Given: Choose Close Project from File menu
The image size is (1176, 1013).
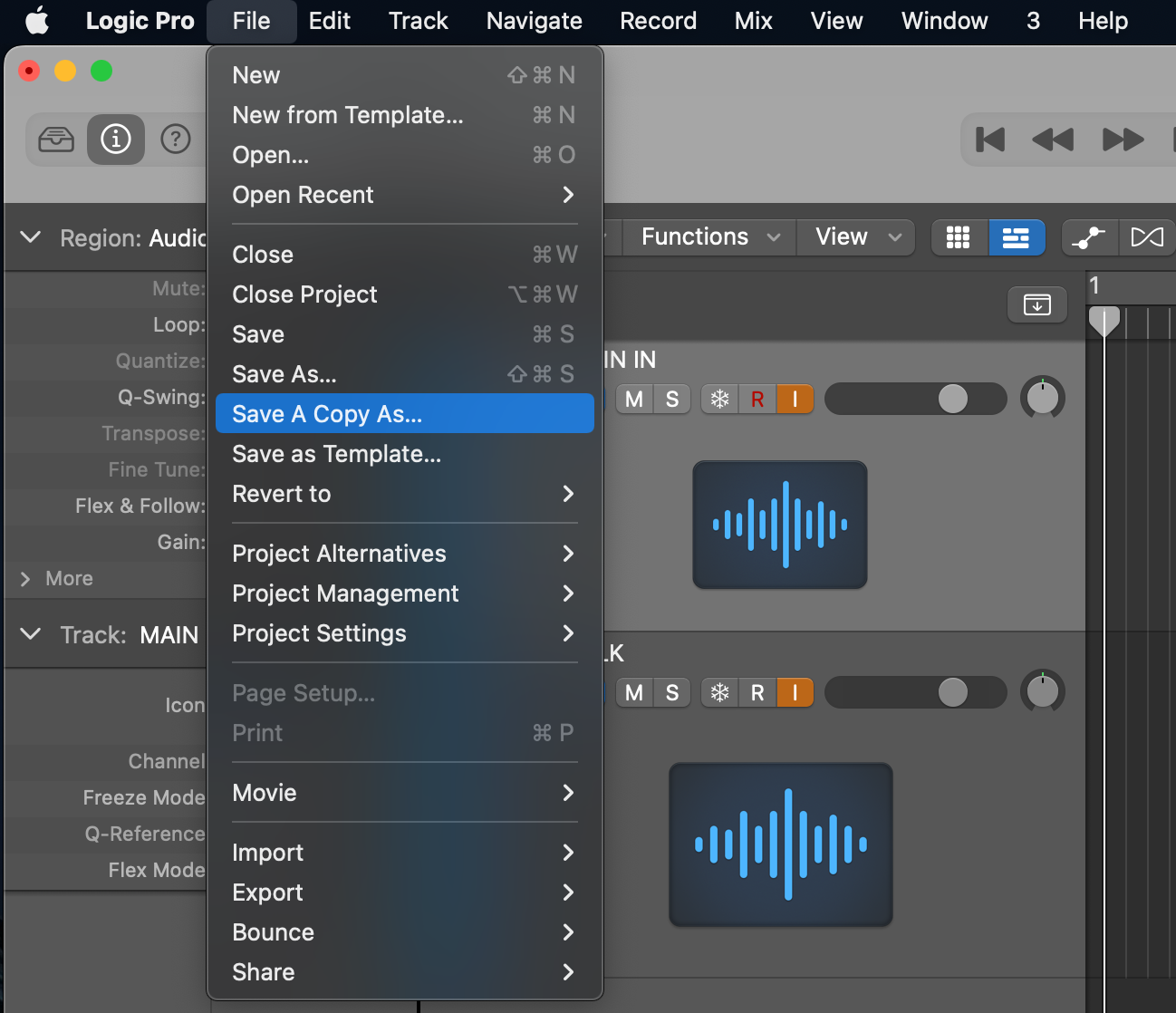Looking at the screenshot, I should (x=405, y=294).
